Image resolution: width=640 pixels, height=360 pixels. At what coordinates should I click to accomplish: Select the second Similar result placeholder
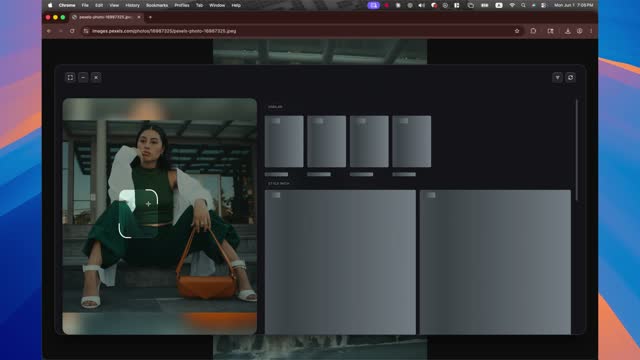[327, 141]
